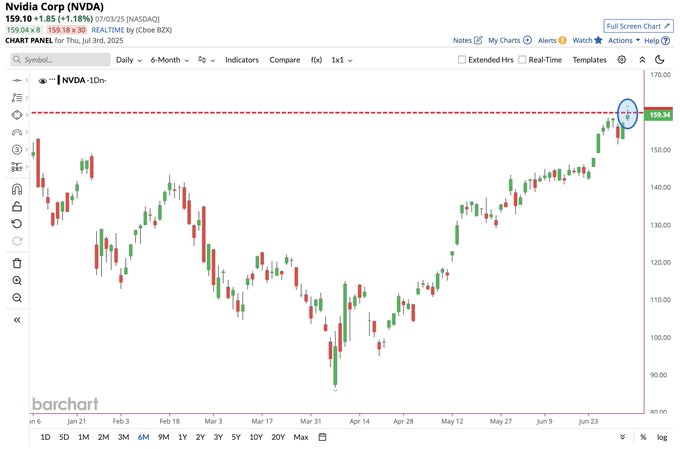The height and width of the screenshot is (449, 680).
Task: Collapse the chart toolbar with double chevron
Action: [642, 60]
